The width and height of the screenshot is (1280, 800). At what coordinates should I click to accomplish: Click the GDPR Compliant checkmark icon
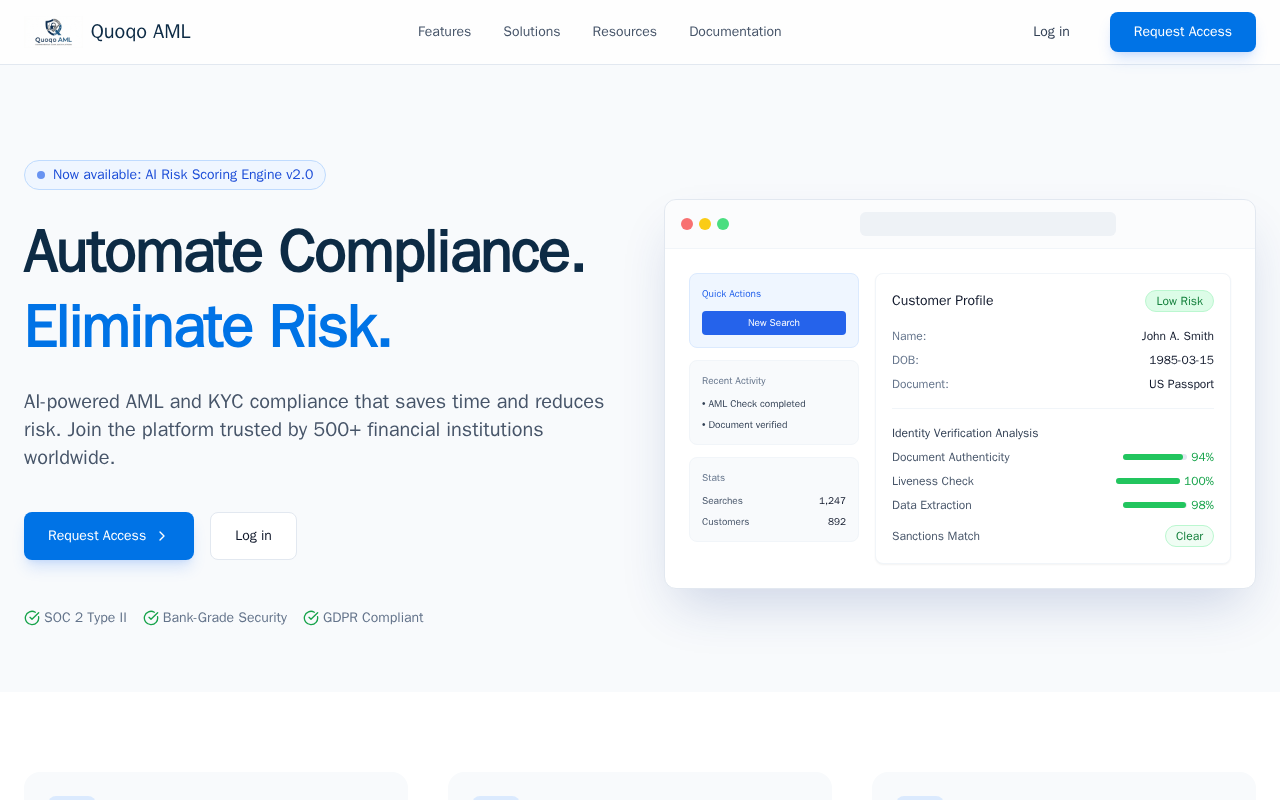pyautogui.click(x=311, y=618)
